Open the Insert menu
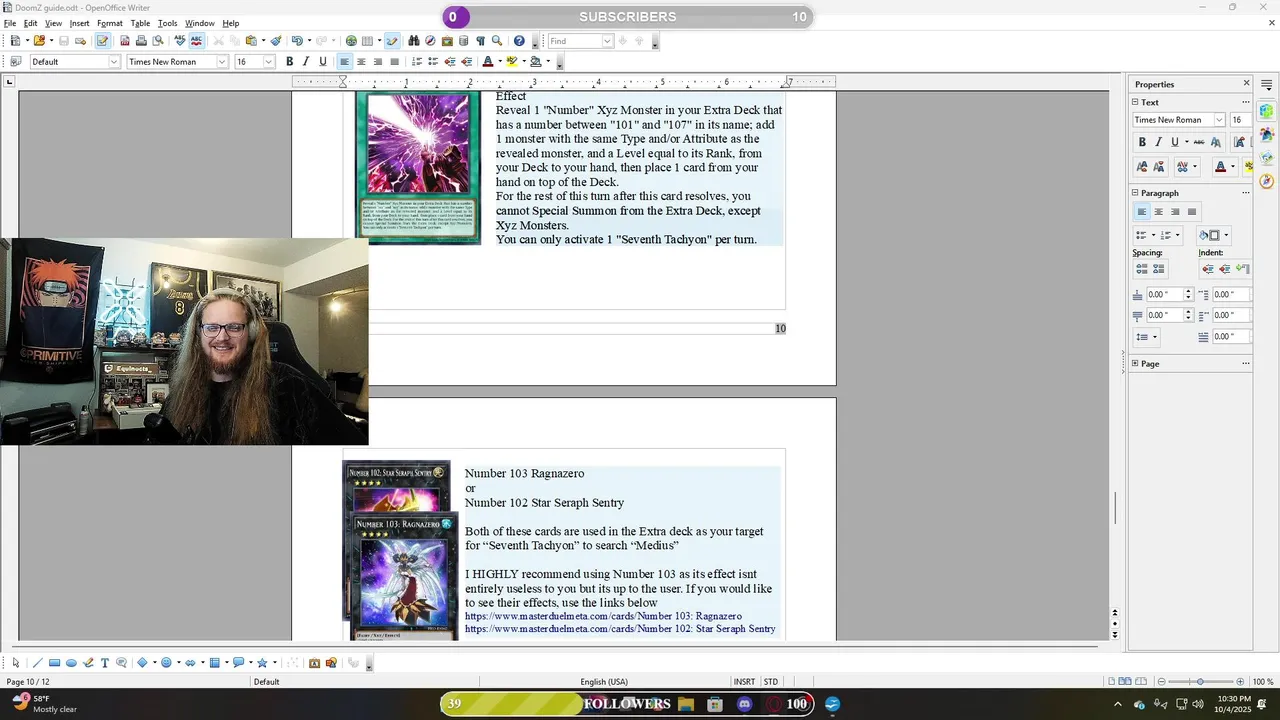The height and width of the screenshot is (720, 1280). pyautogui.click(x=79, y=23)
